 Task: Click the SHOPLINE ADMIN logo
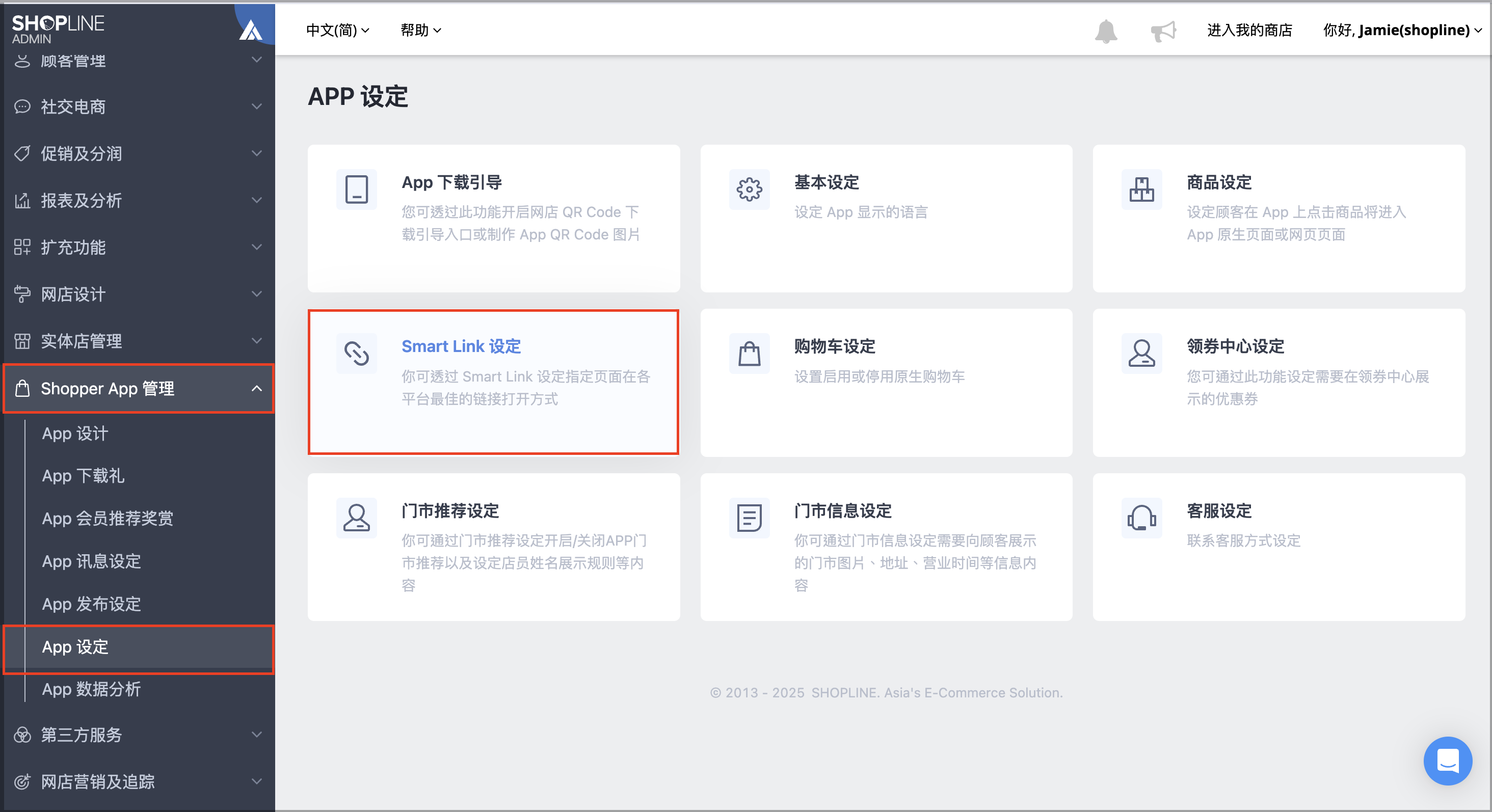(58, 29)
